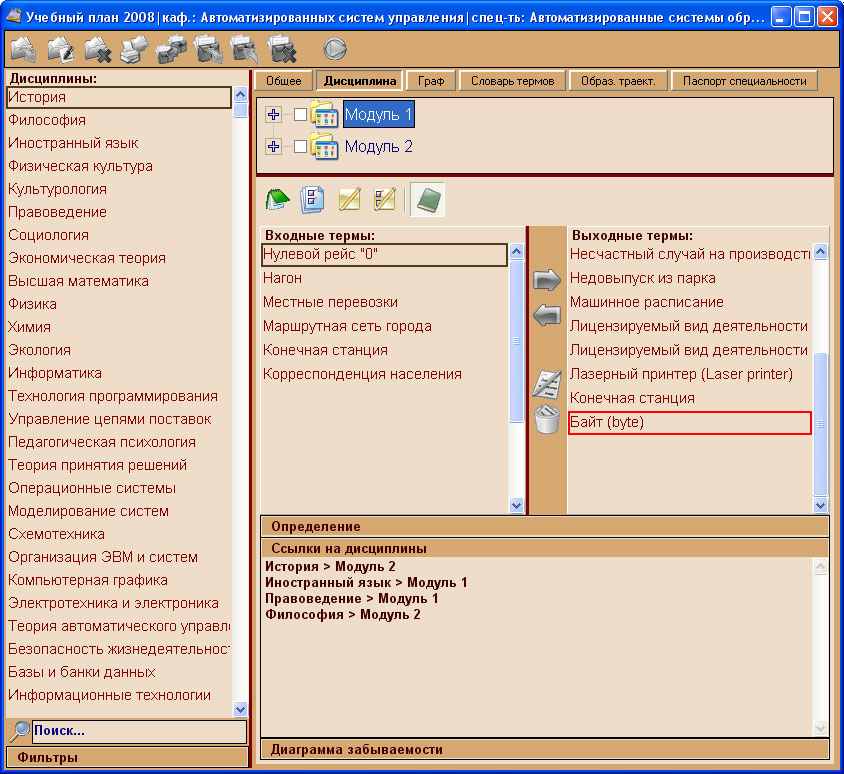Click the open folder icon in top toolbar
This screenshot has height=774, width=844.
click(x=24, y=49)
